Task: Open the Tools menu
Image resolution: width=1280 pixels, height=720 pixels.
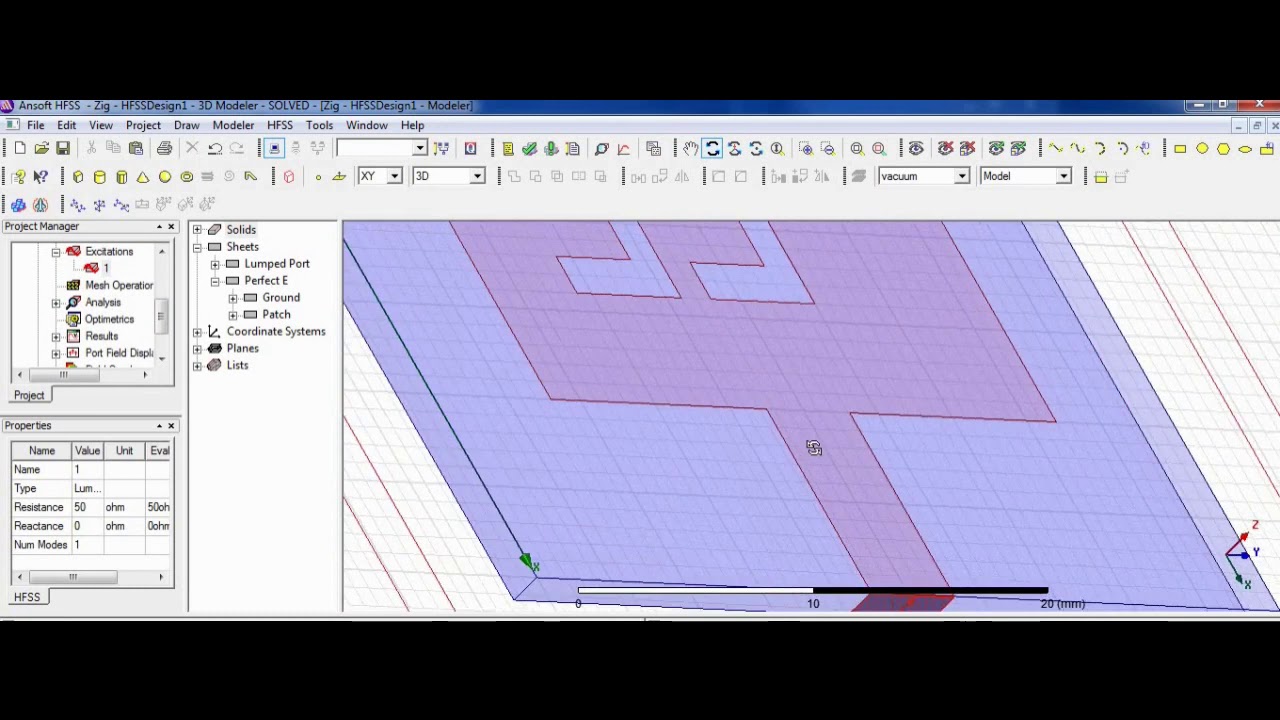Action: (x=319, y=125)
